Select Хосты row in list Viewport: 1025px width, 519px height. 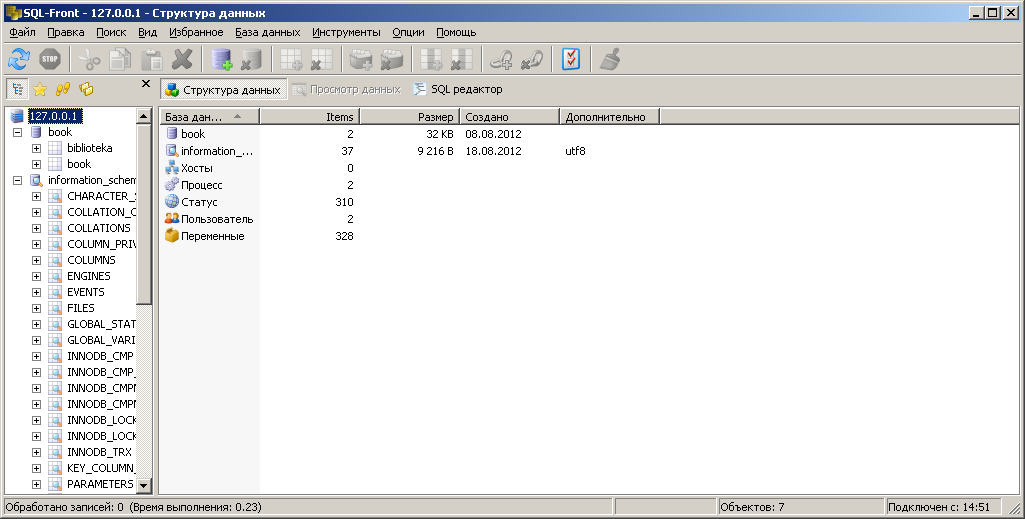point(197,168)
